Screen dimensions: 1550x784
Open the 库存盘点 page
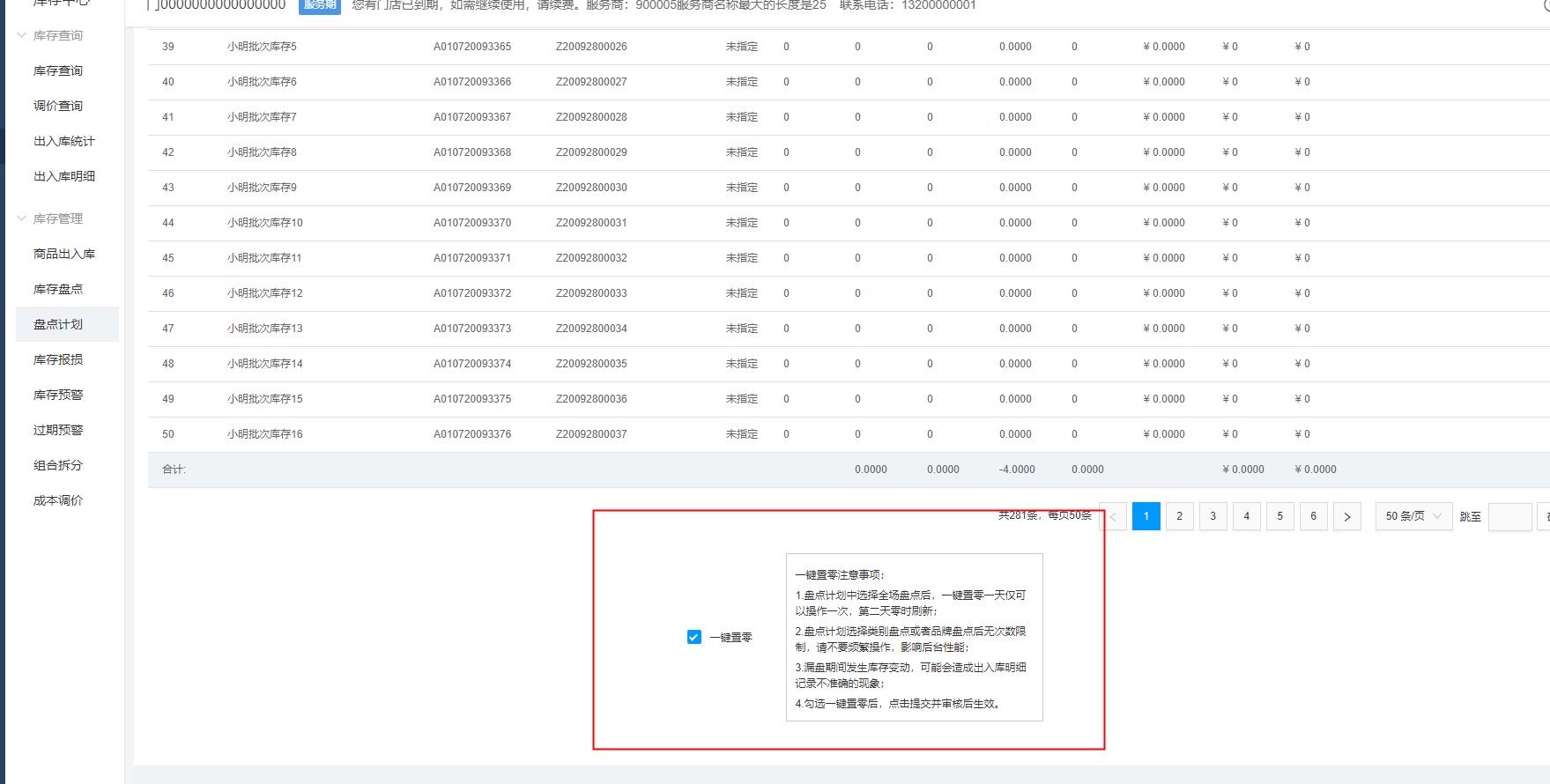(x=58, y=289)
